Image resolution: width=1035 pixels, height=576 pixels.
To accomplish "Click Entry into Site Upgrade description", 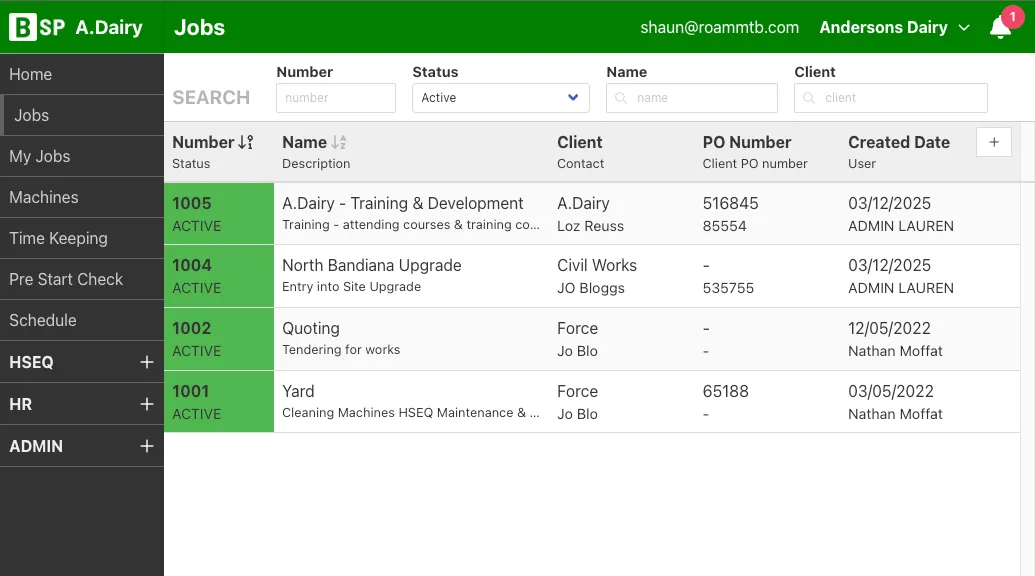I will [351, 286].
